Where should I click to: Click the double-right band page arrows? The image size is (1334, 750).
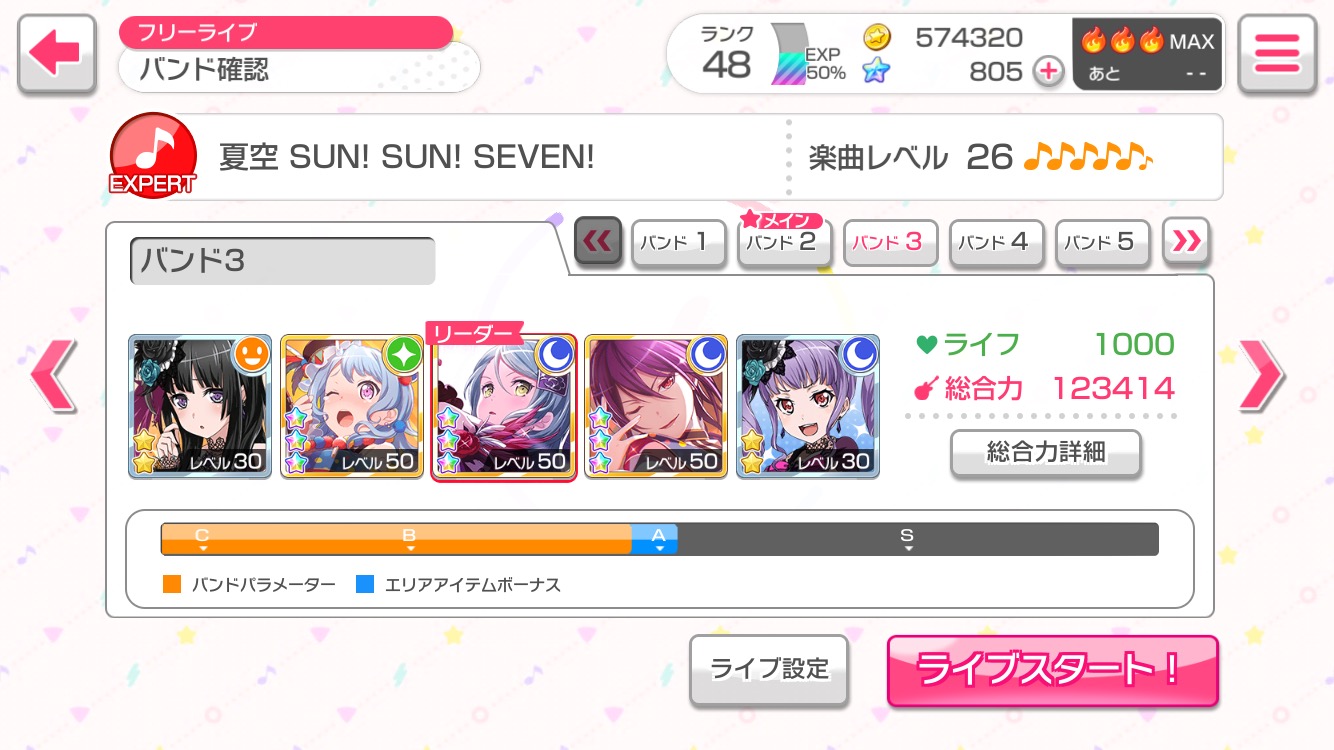click(x=1186, y=241)
